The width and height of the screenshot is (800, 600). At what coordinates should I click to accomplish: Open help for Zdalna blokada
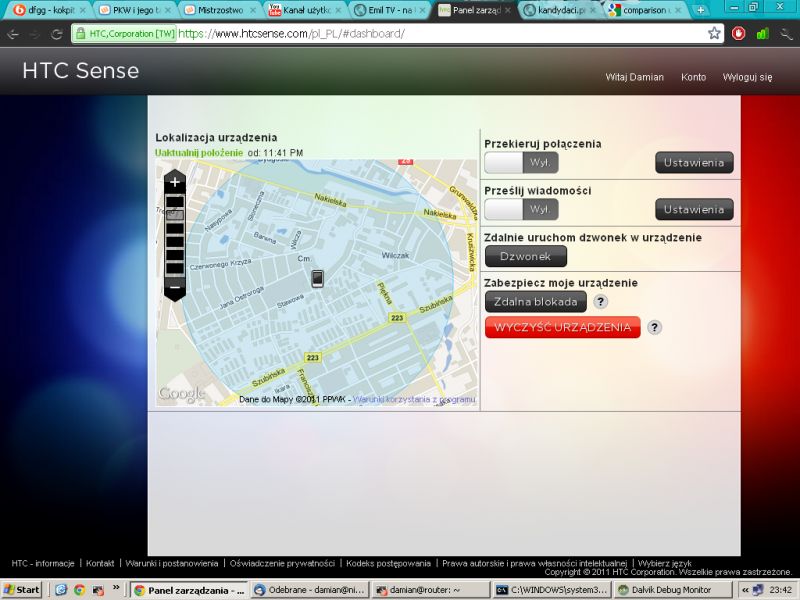pyautogui.click(x=601, y=302)
